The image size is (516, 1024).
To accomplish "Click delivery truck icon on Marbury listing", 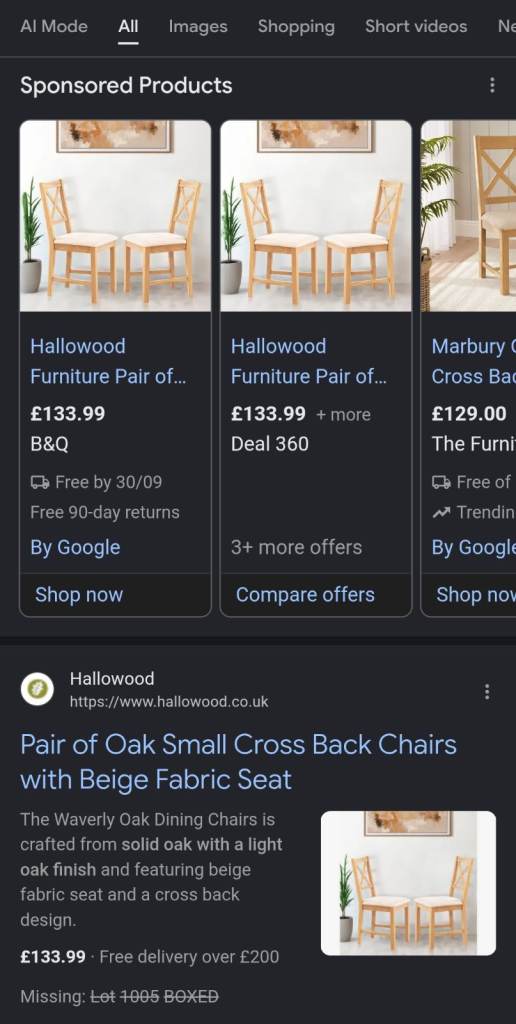I will pyautogui.click(x=442, y=483).
